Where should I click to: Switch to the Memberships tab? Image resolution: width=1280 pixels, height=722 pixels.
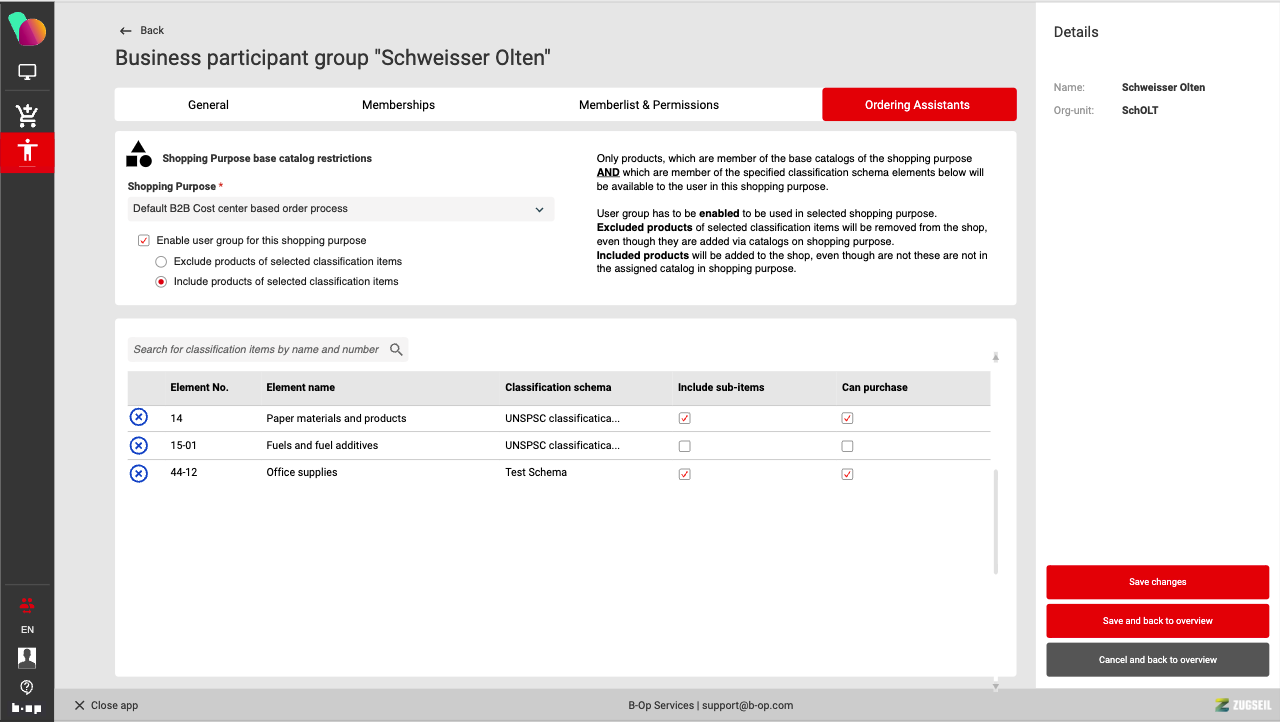(398, 105)
